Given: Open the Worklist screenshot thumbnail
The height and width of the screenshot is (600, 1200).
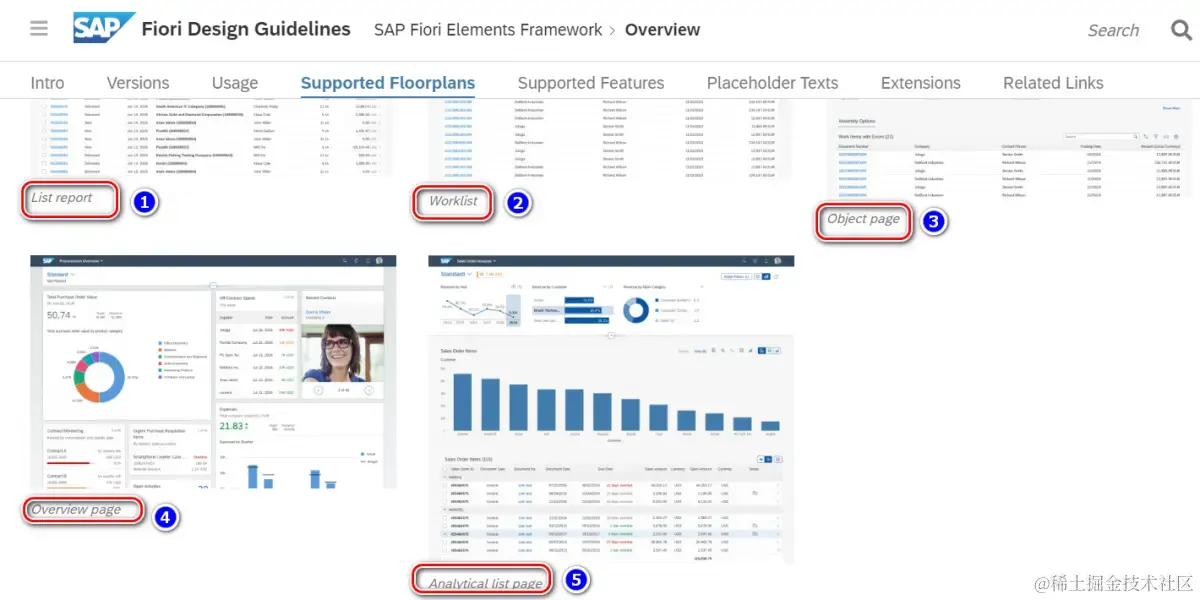Looking at the screenshot, I should [611, 138].
